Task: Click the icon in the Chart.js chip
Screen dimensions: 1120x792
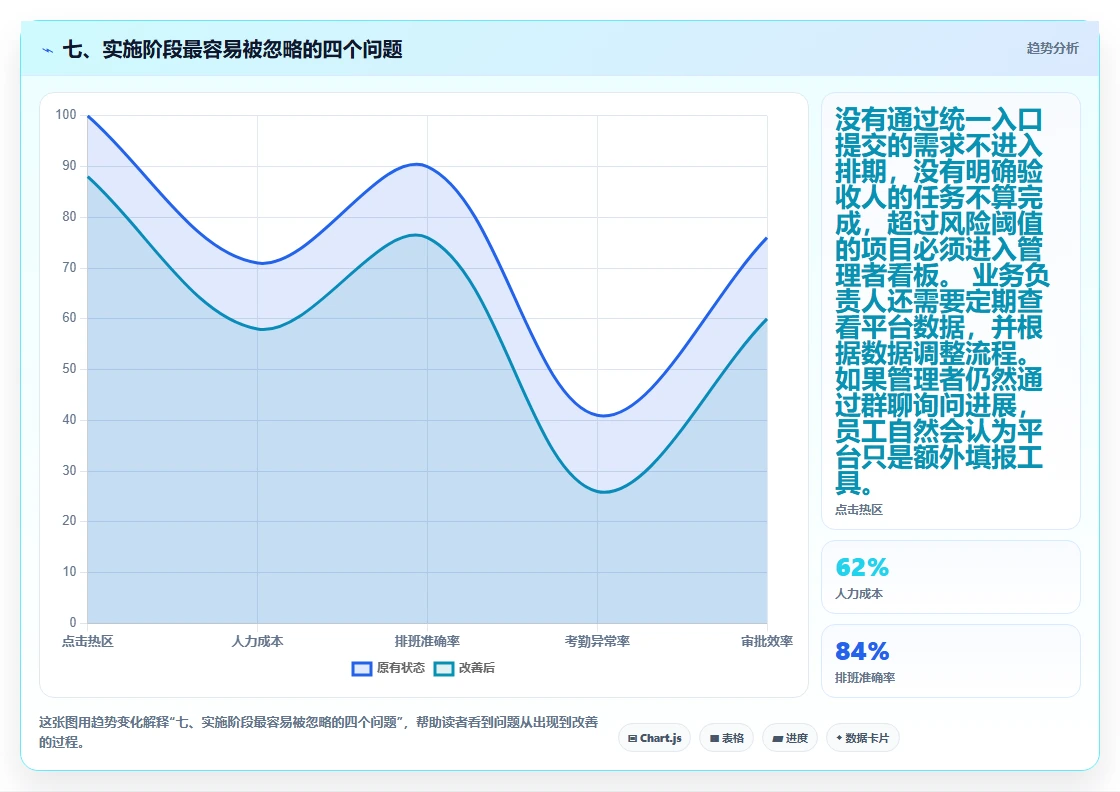Action: tap(633, 738)
